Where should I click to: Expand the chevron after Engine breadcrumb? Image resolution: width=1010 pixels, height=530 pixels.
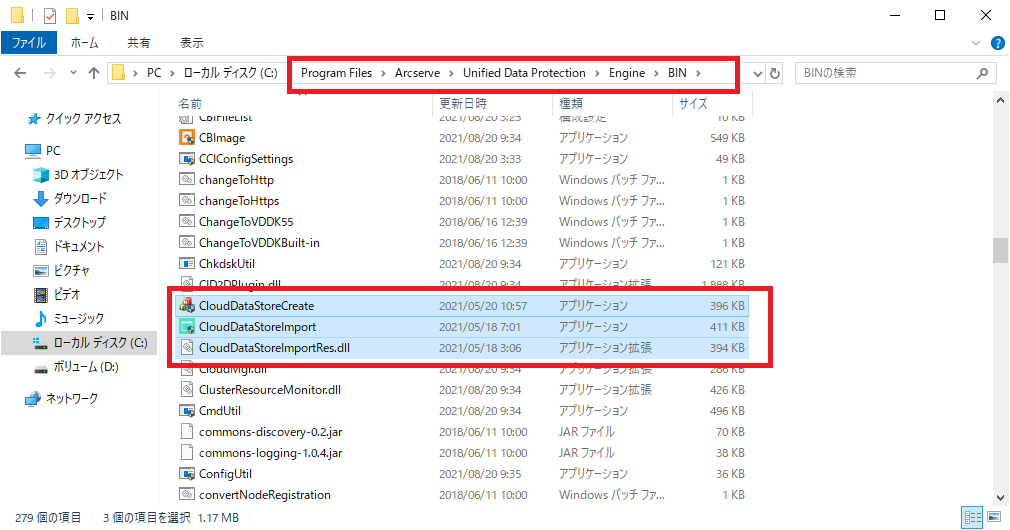(x=656, y=73)
